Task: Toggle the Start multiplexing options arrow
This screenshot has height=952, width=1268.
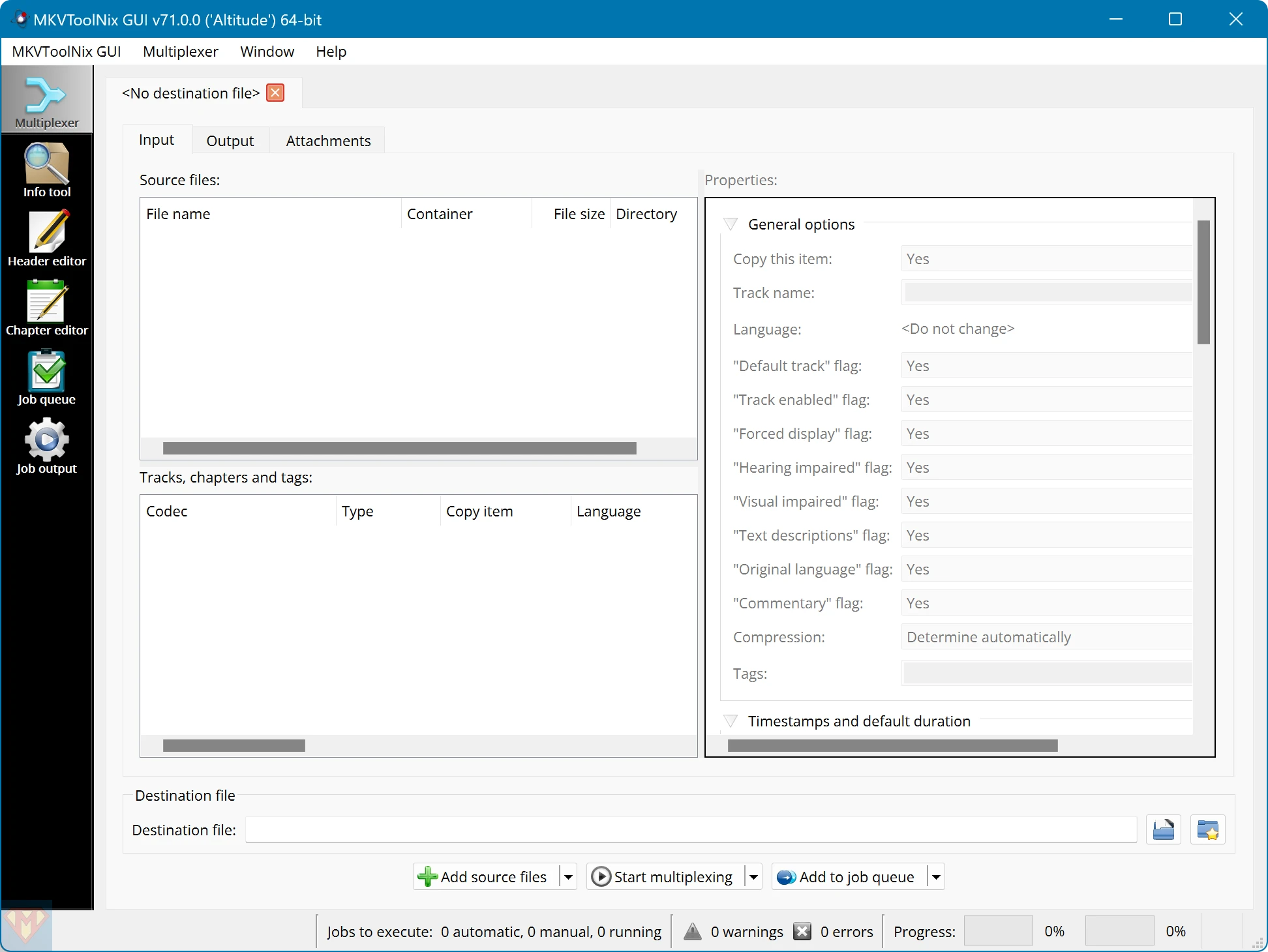Action: tap(755, 876)
